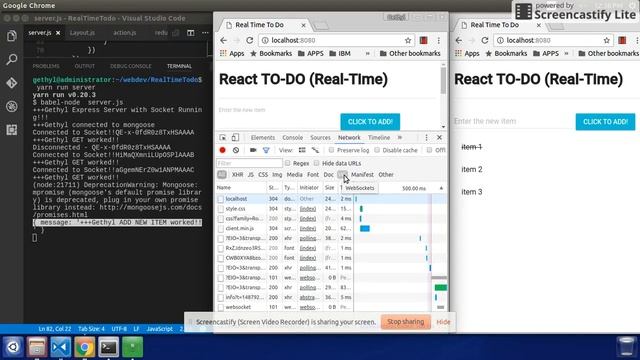Expand hidden bookmarks in left Chrome window
The image size is (640, 360).
coord(367,53)
